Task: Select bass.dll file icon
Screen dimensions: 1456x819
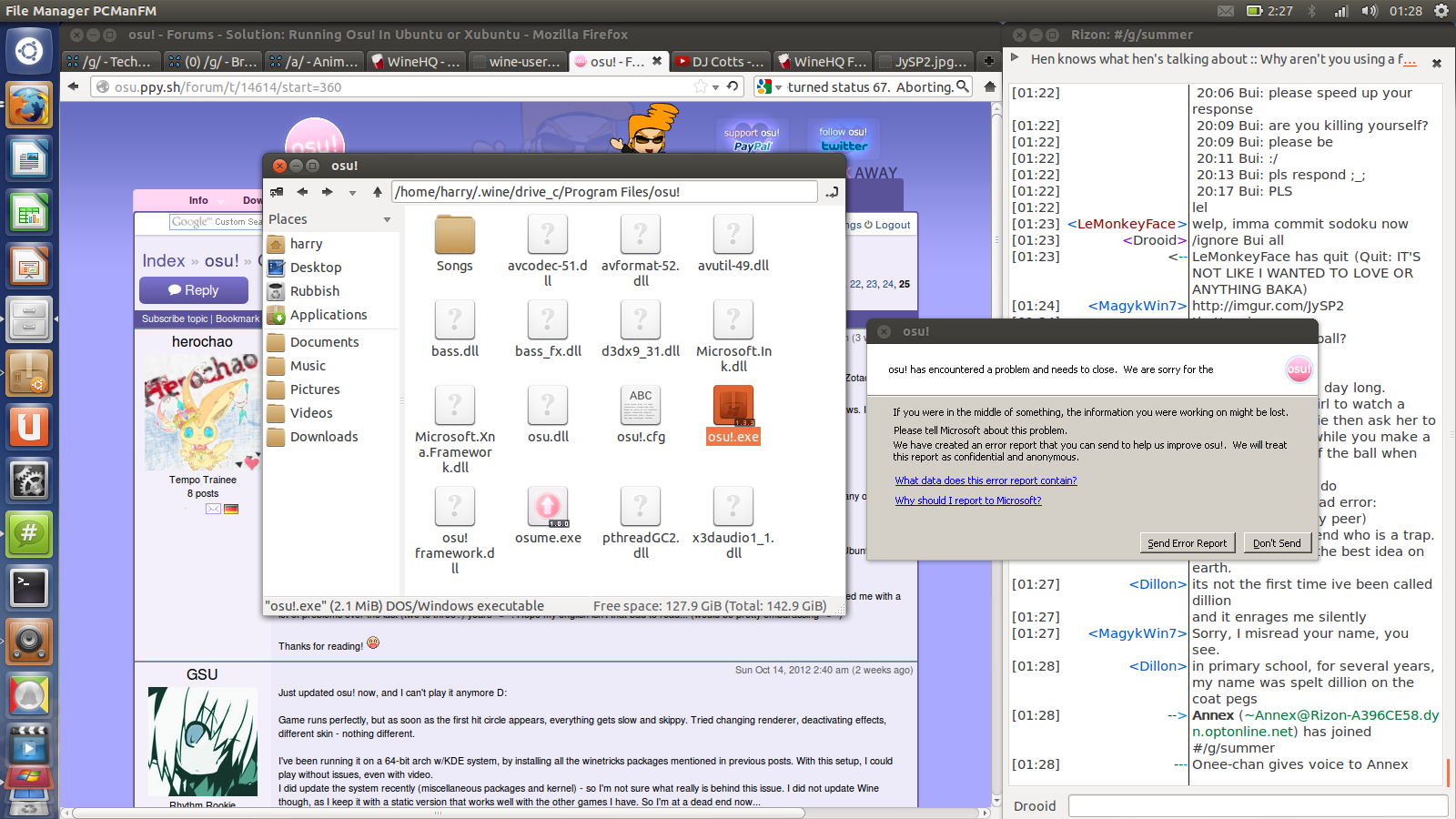Action: (x=455, y=320)
